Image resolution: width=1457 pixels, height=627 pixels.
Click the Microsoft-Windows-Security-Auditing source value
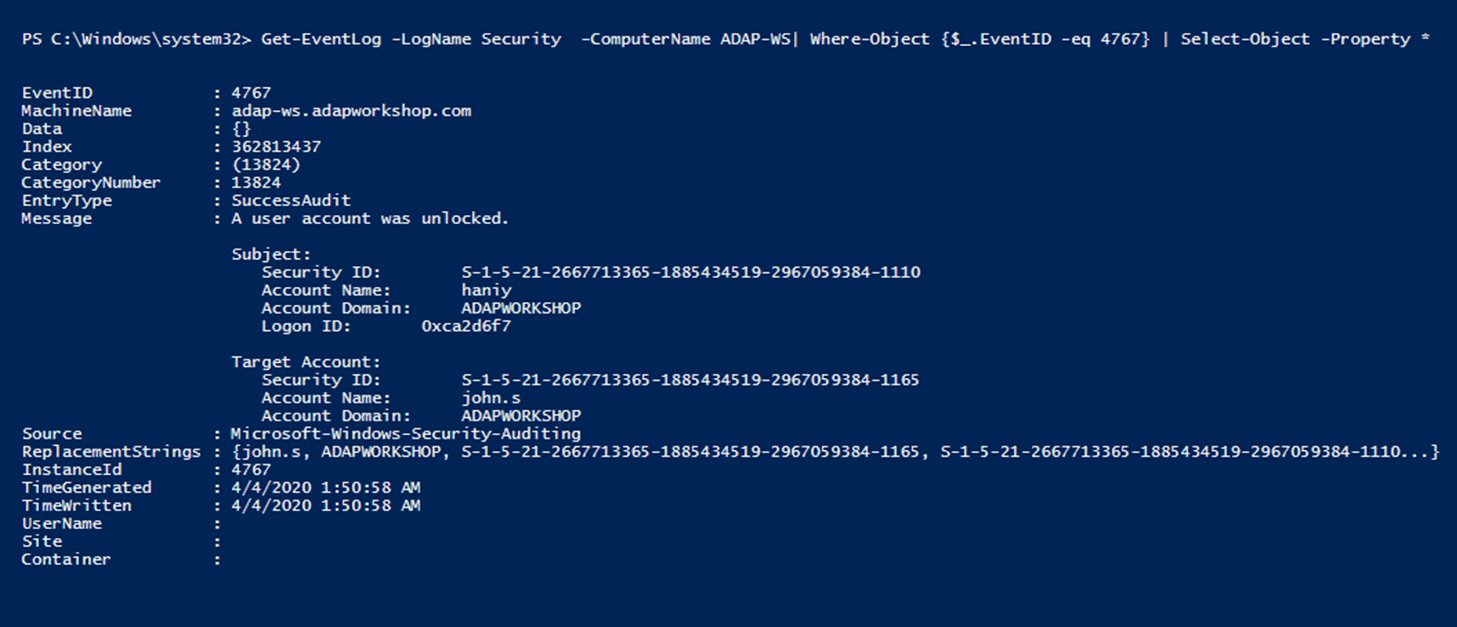[405, 434]
